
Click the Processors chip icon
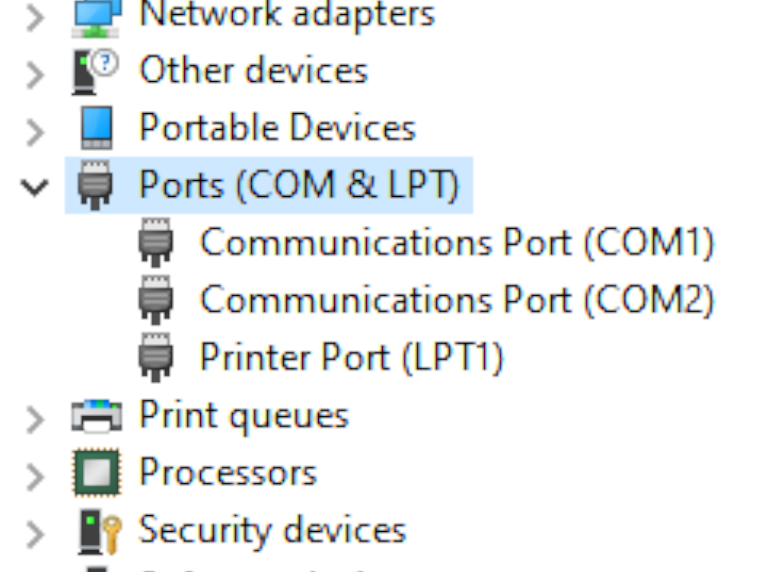coord(97,473)
